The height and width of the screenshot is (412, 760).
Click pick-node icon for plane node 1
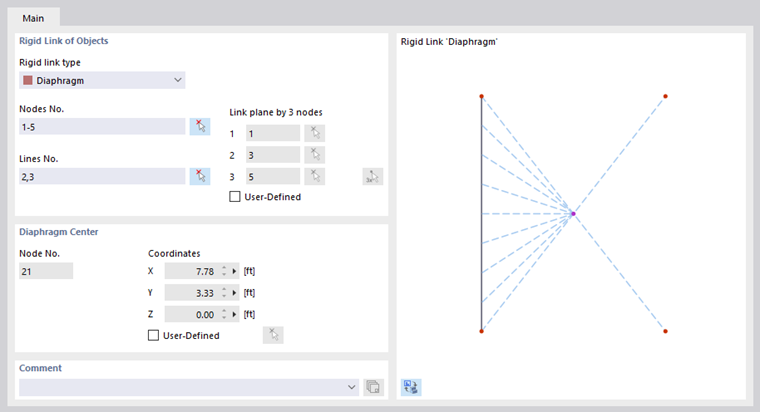pos(315,133)
